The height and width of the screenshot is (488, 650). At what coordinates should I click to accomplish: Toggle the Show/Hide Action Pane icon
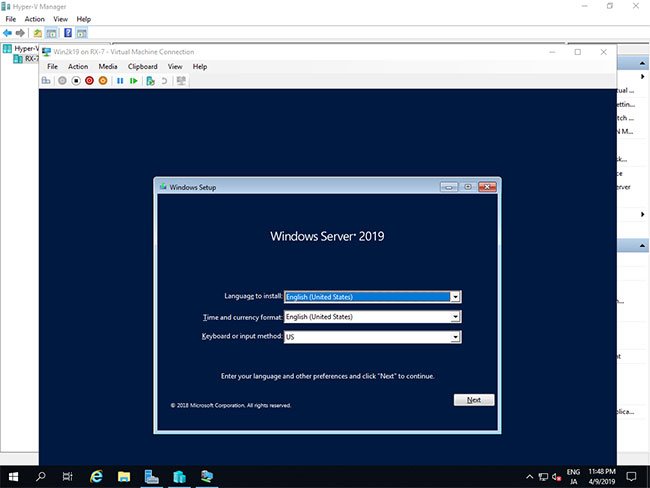(x=82, y=33)
